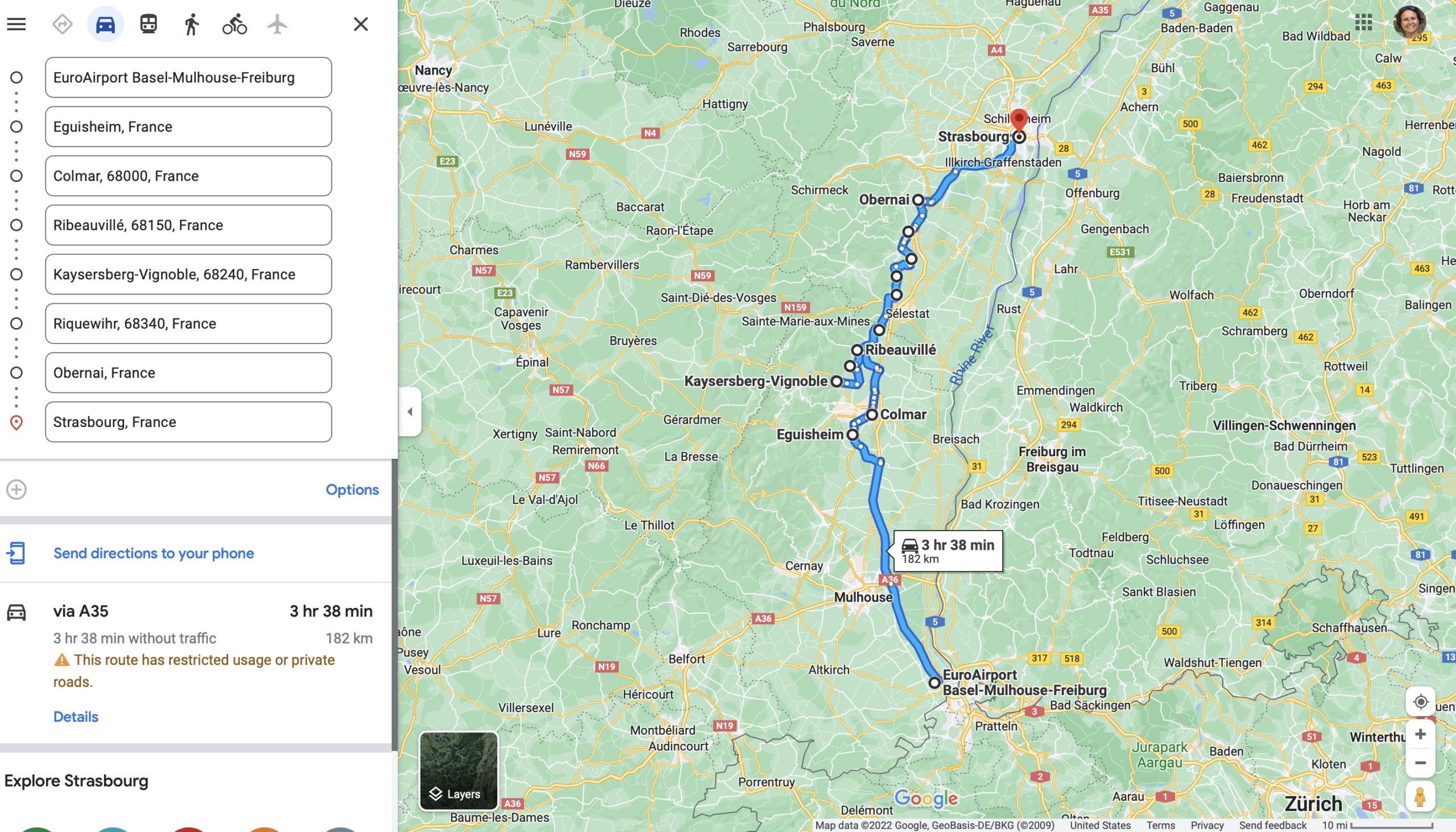The image size is (1456, 832).
Task: Switch map Layers thumbnail
Action: [459, 771]
